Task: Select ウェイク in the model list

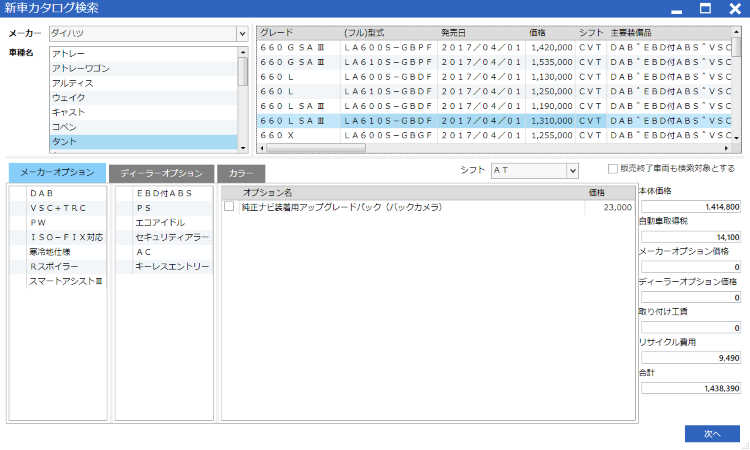Action: coord(143,98)
